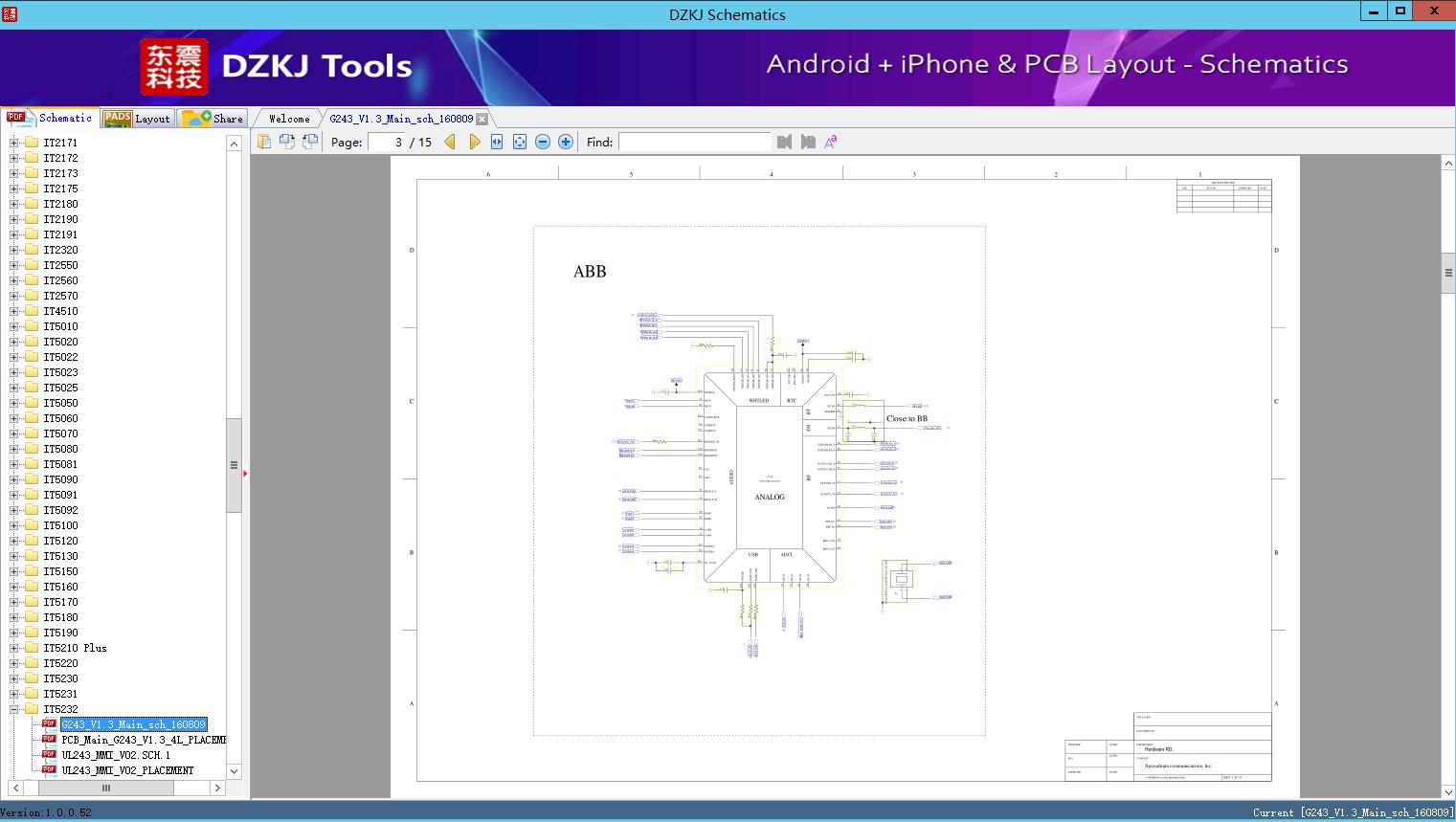This screenshot has height=822, width=1456.
Task: Click the find previous result icon
Action: [x=785, y=142]
